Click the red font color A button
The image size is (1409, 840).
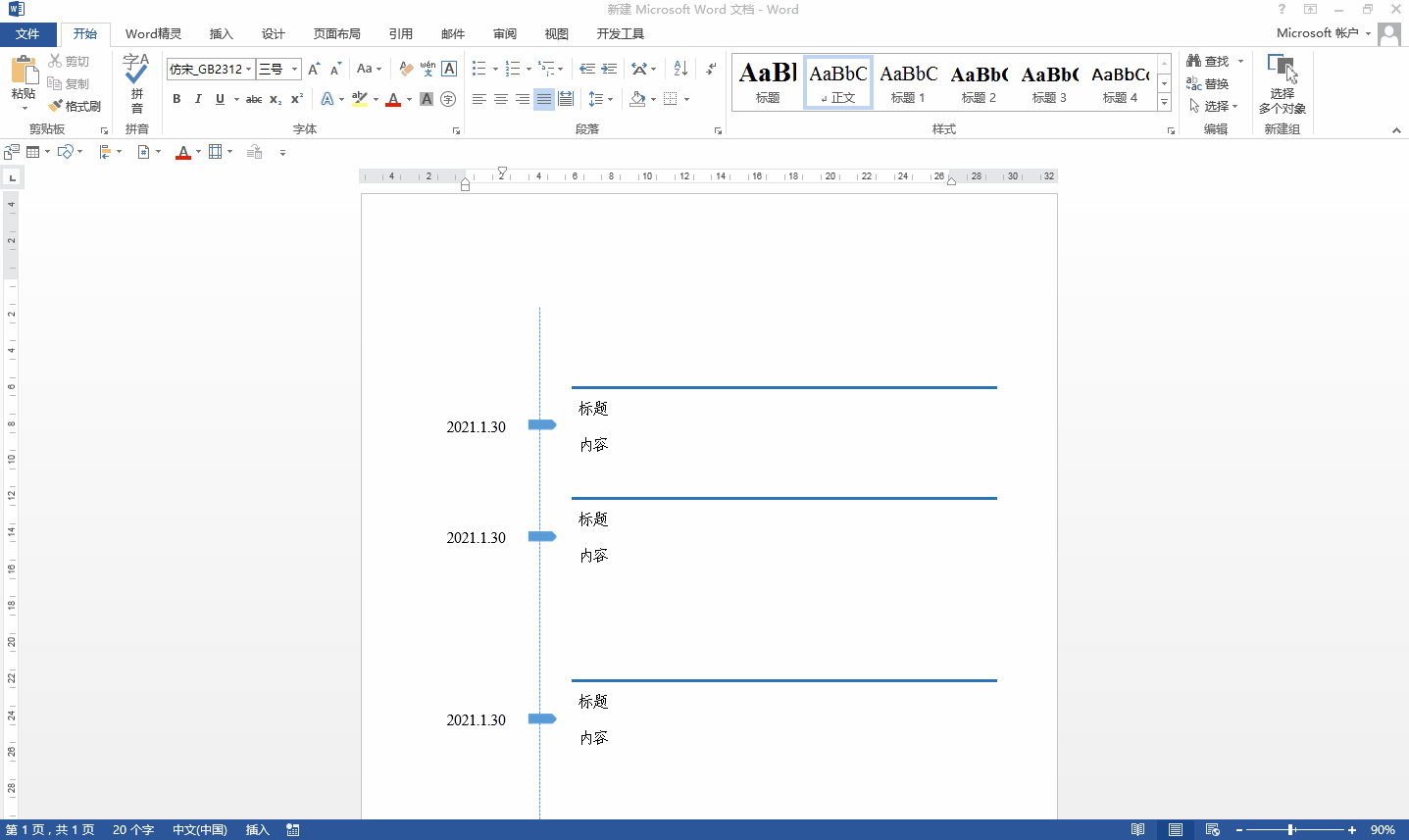[393, 99]
